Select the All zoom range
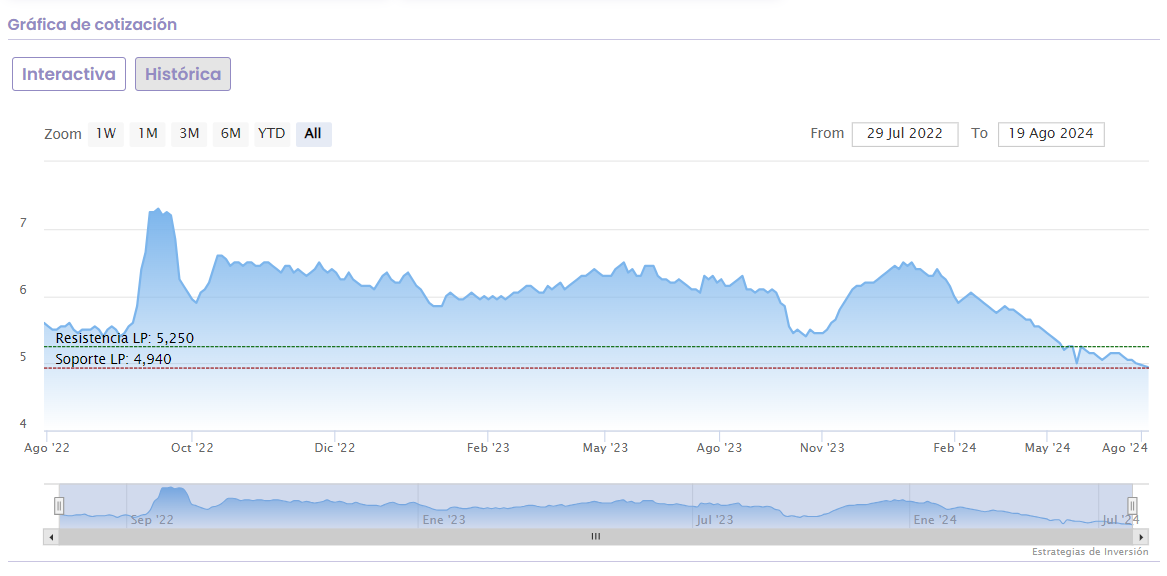Image resolution: width=1167 pixels, height=576 pixels. tap(313, 134)
